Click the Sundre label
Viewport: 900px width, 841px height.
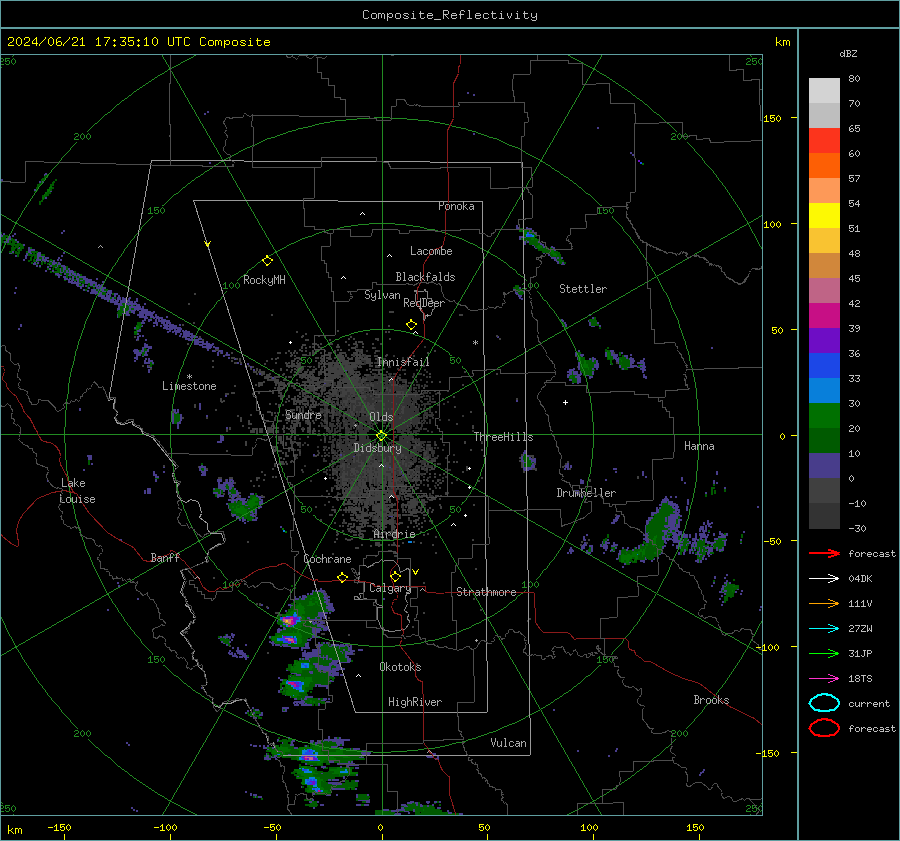pos(303,414)
